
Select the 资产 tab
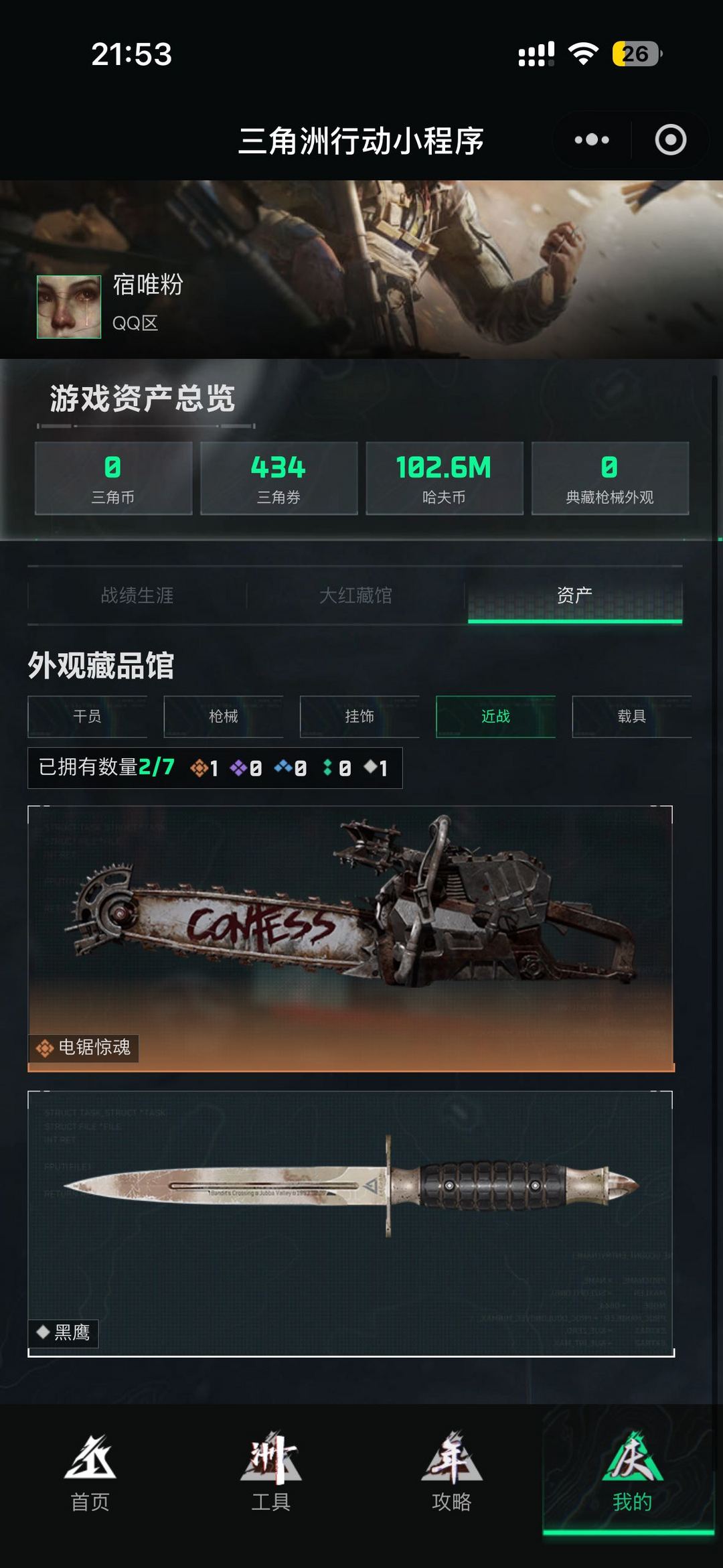point(574,595)
